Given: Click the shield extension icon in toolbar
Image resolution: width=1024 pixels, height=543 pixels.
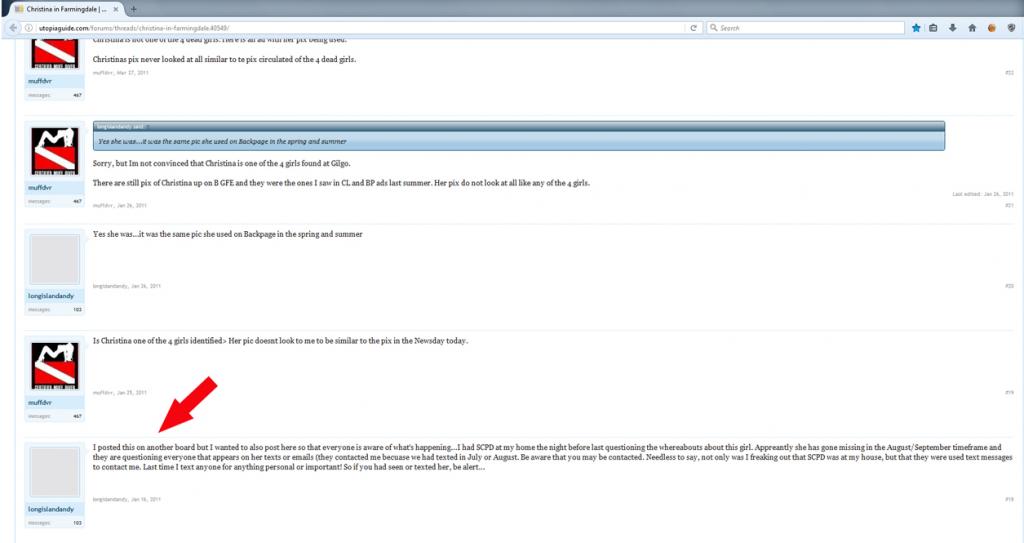Looking at the screenshot, I should click(1009, 27).
